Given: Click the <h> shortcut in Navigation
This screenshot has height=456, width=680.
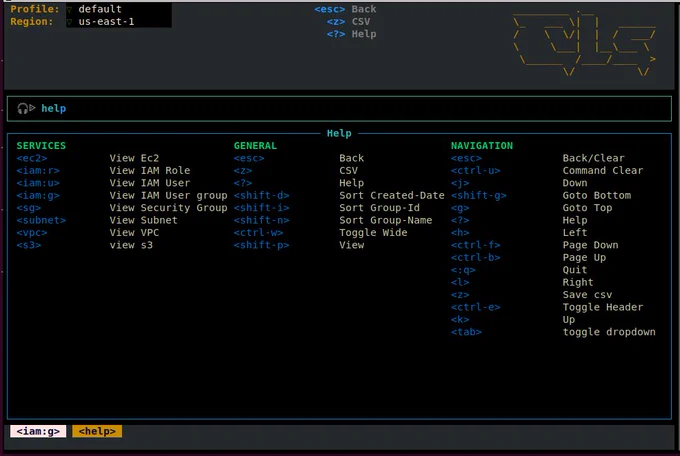Looking at the screenshot, I should (460, 233).
